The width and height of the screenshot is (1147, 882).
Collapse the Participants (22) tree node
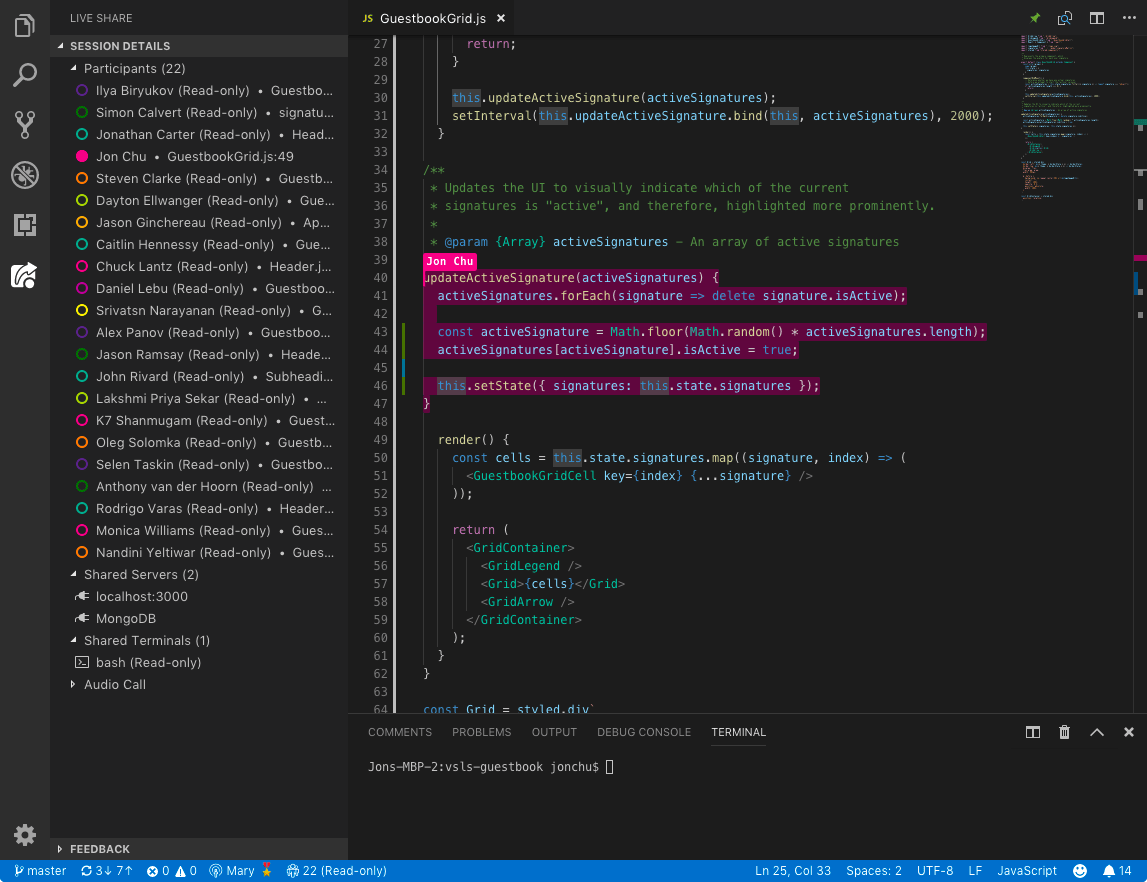click(x=73, y=68)
